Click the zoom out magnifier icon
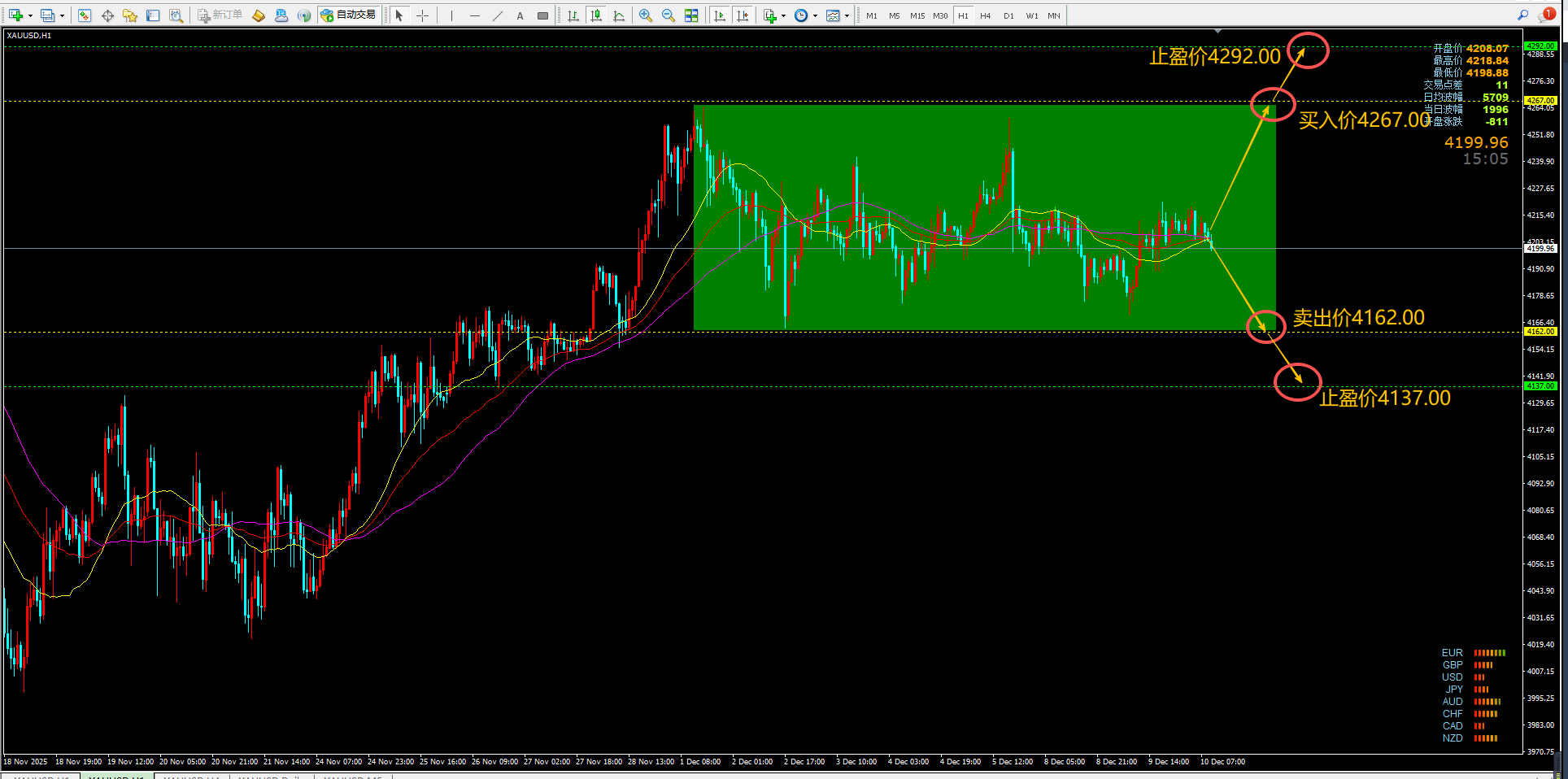The image size is (1568, 779). [x=669, y=15]
